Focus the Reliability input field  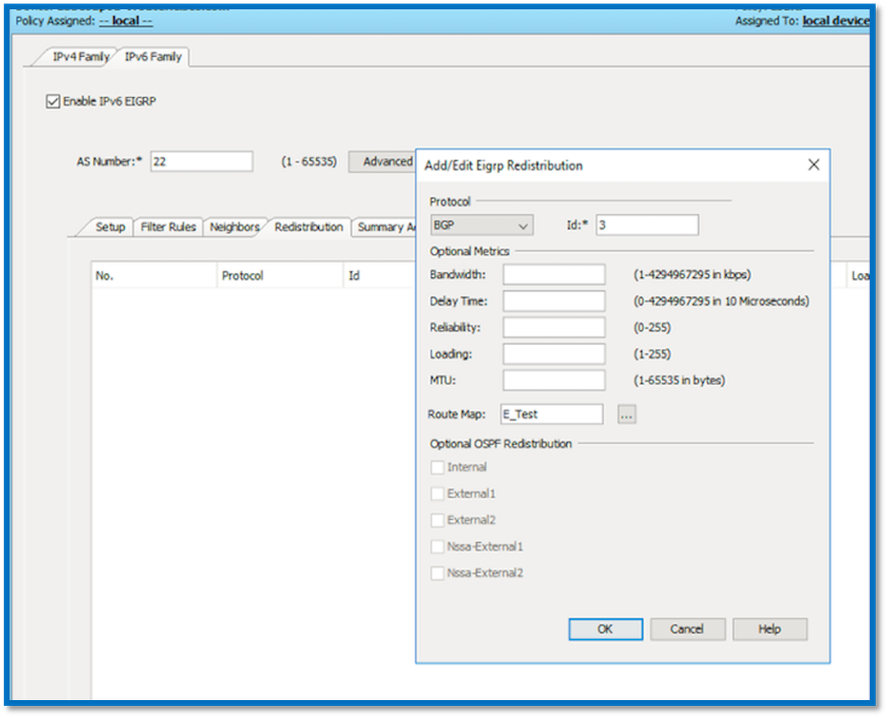[554, 327]
